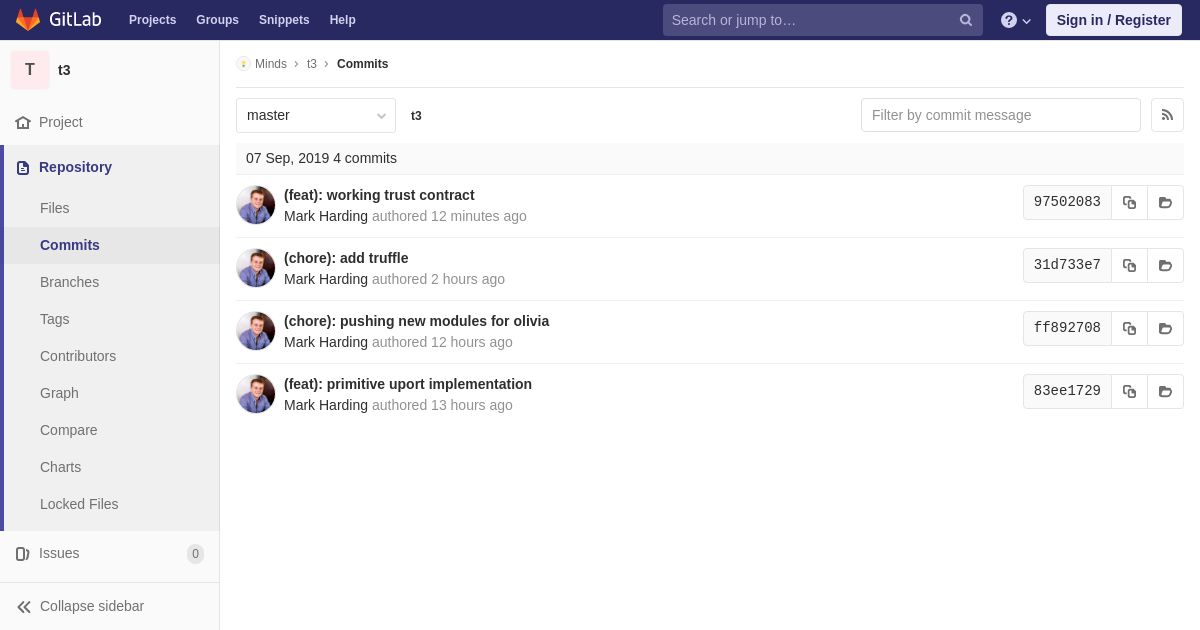1200x630 pixels.
Task: Open commit hash ff892708 link
Action: [1067, 328]
